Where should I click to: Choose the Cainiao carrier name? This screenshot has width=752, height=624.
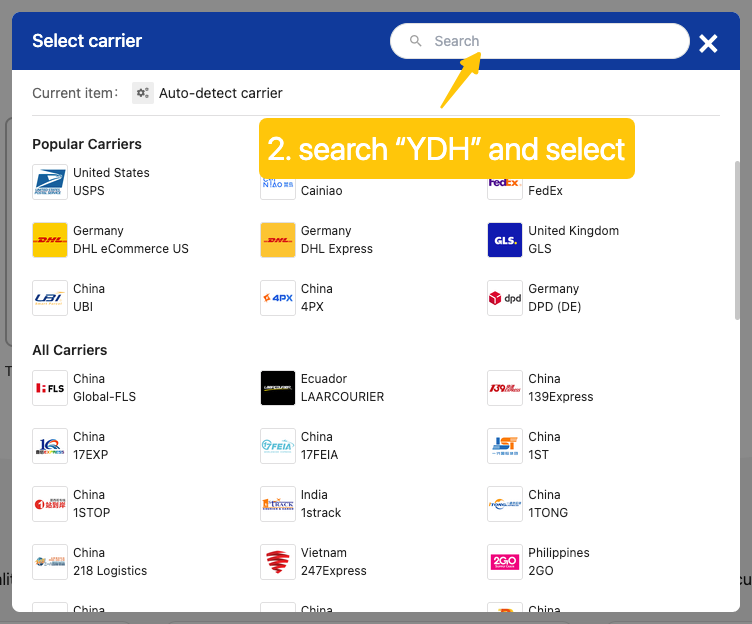coord(321,191)
